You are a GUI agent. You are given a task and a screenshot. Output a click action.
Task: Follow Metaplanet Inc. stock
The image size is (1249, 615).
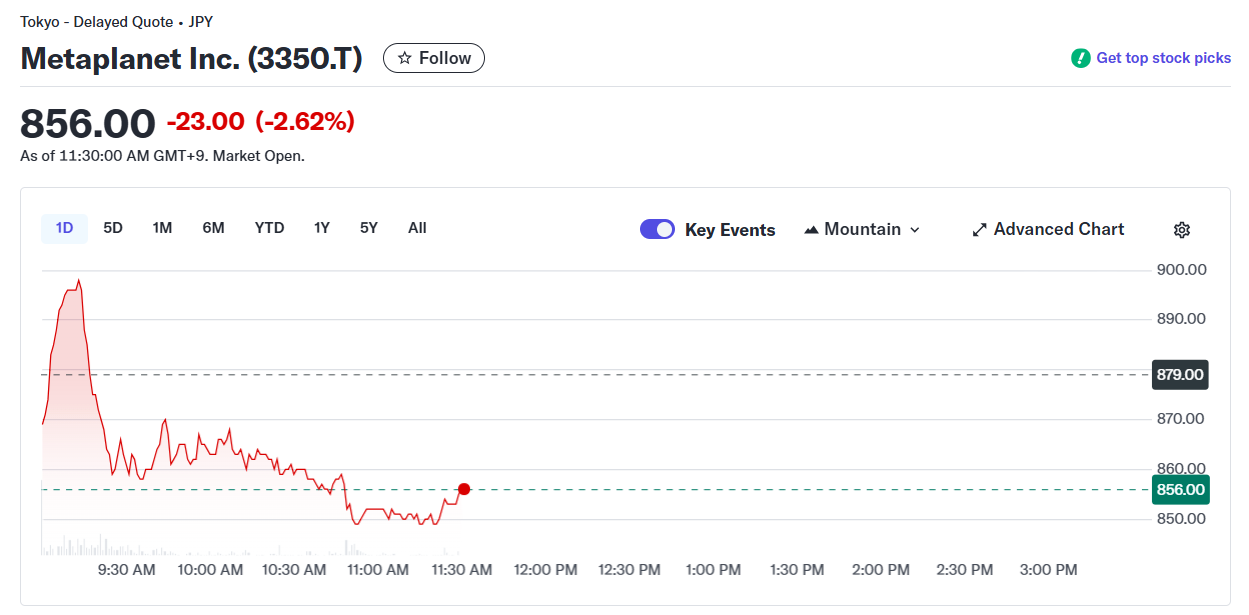click(434, 58)
